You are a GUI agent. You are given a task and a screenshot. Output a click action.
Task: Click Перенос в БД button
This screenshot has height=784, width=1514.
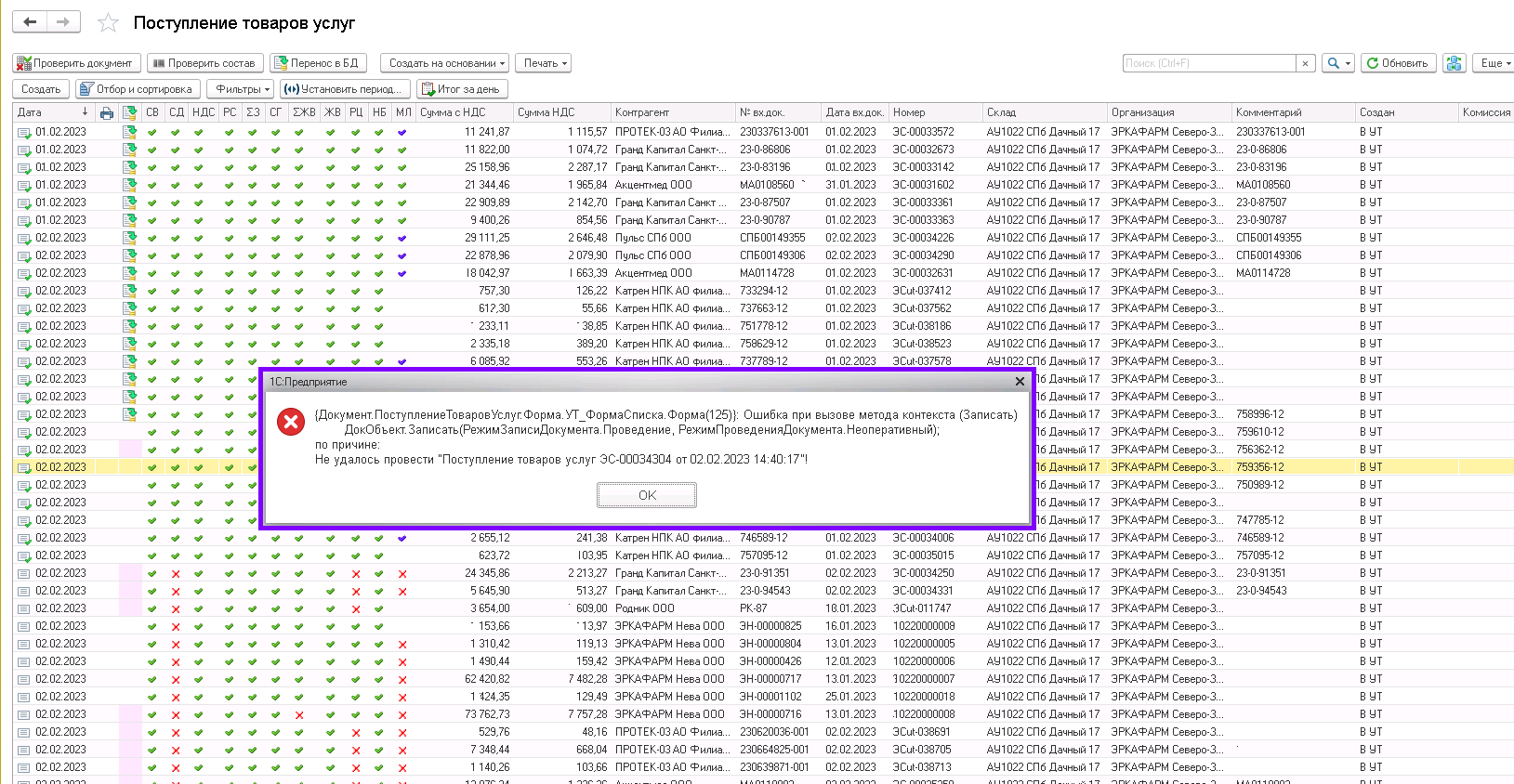coord(317,63)
